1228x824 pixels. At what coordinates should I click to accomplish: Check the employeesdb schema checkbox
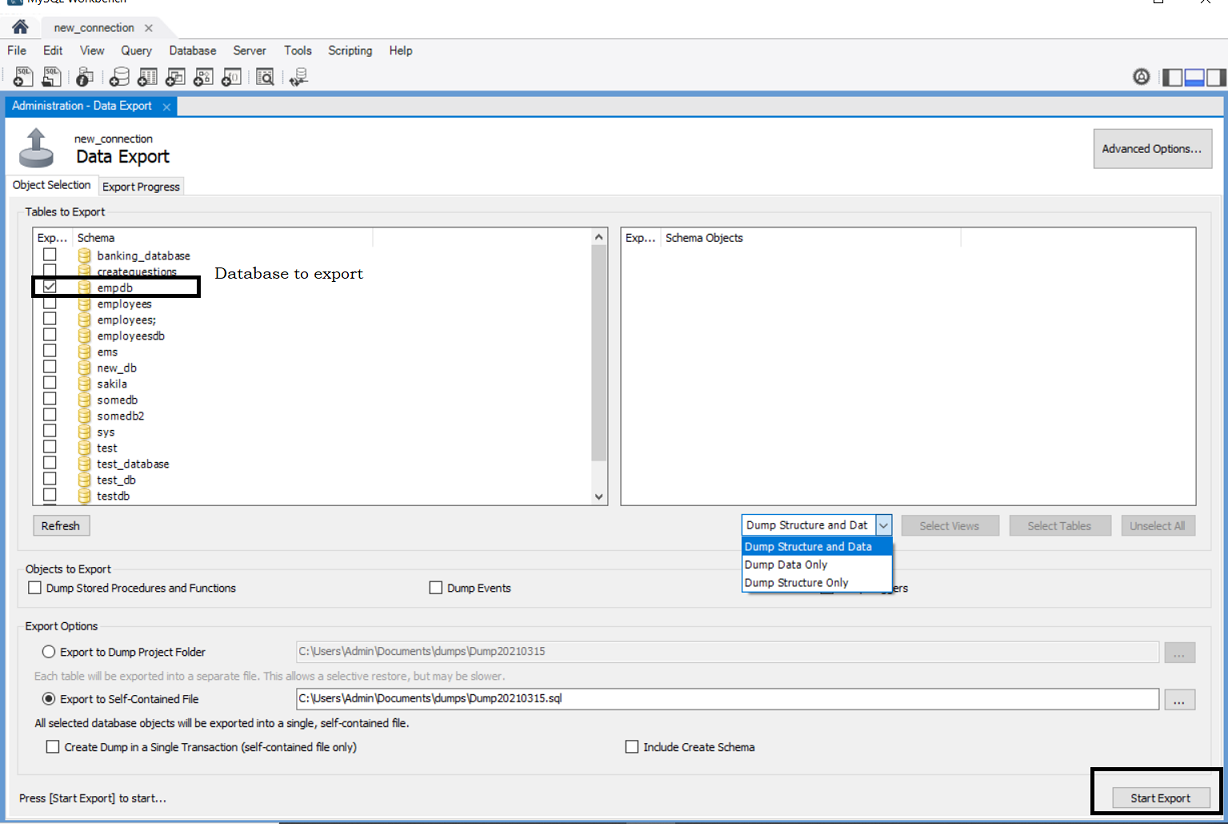49,335
